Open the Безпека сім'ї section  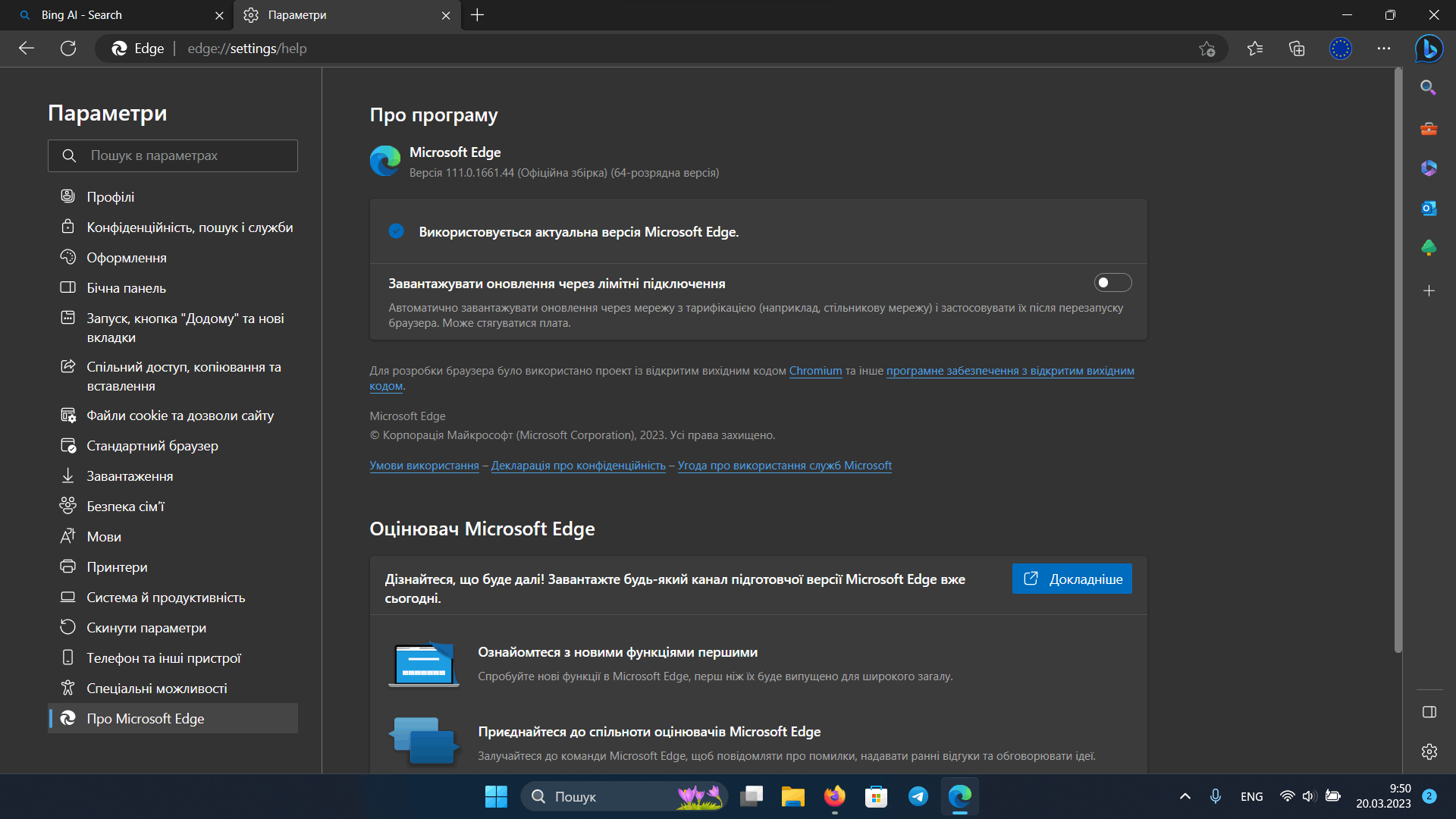click(173, 506)
